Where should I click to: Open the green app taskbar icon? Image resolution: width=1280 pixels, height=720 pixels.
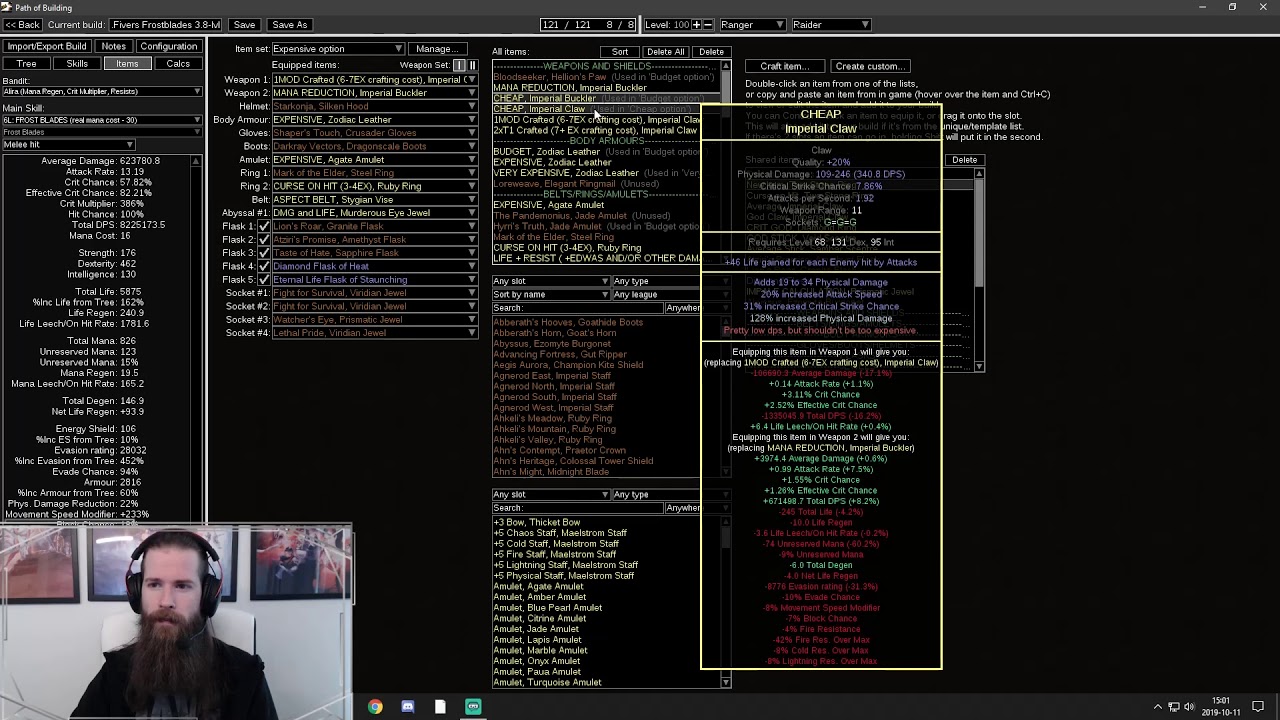(x=473, y=707)
